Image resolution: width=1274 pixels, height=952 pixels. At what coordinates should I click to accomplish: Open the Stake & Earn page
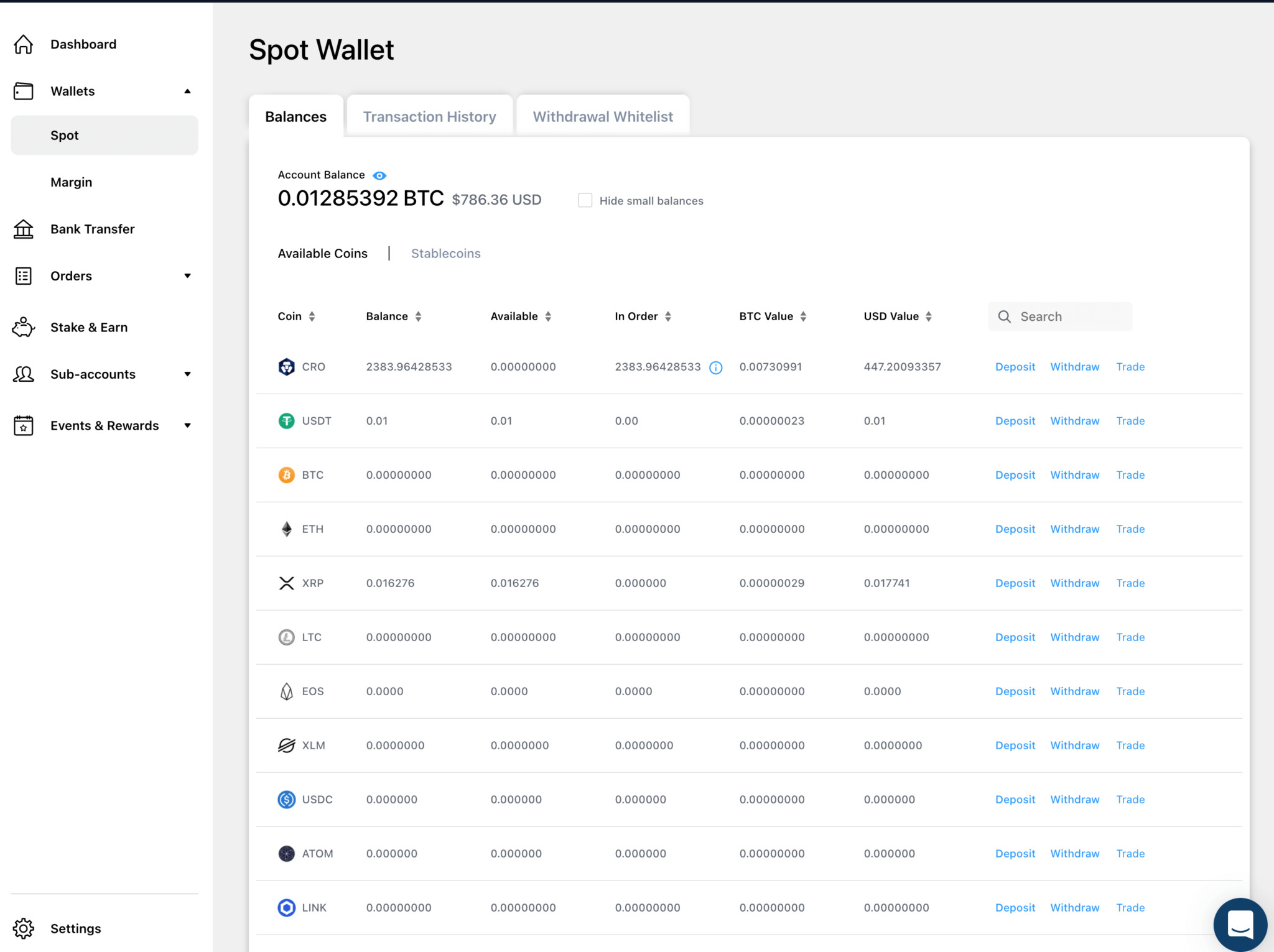(89, 327)
